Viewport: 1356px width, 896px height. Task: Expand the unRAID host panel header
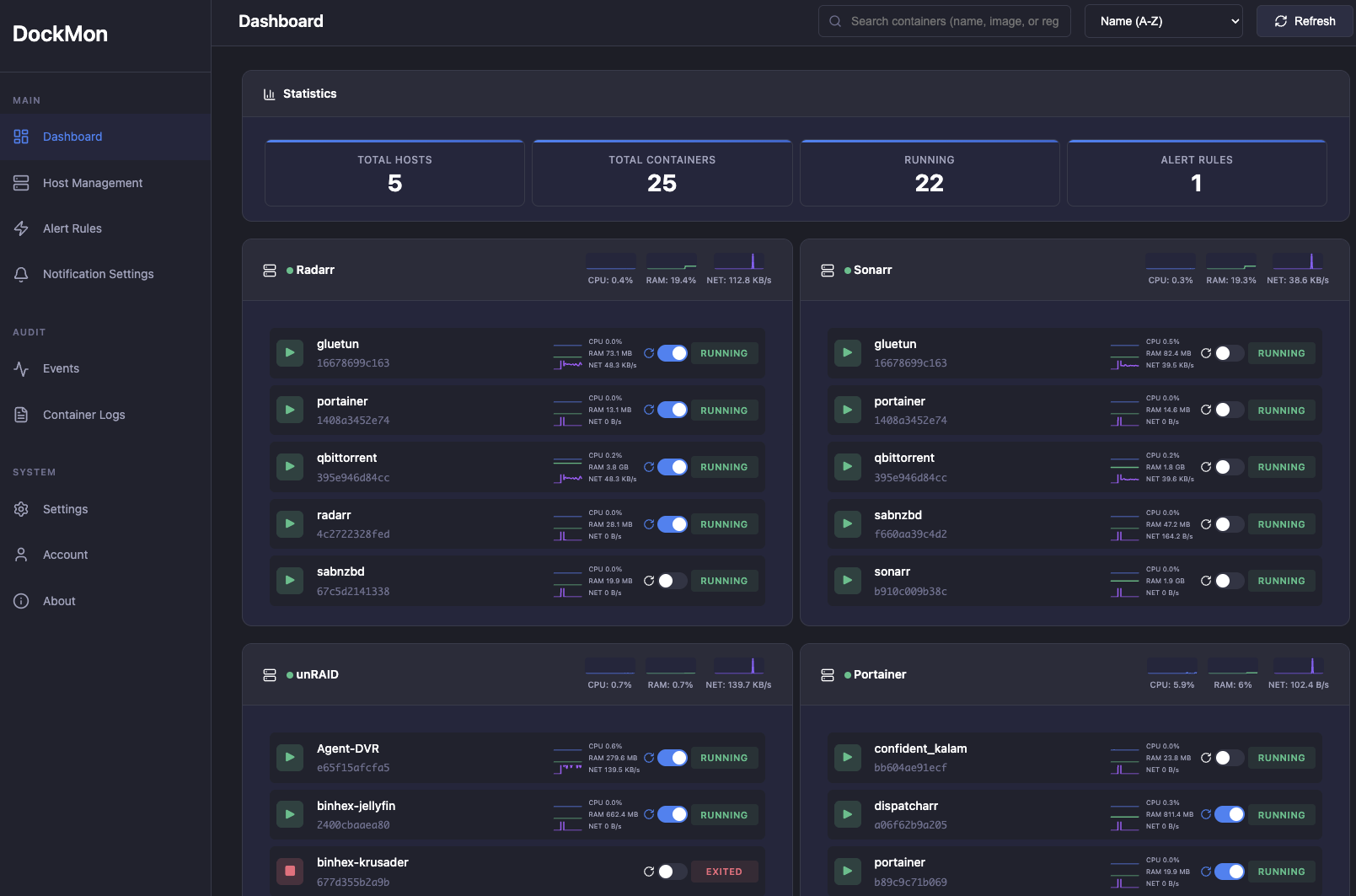click(318, 674)
